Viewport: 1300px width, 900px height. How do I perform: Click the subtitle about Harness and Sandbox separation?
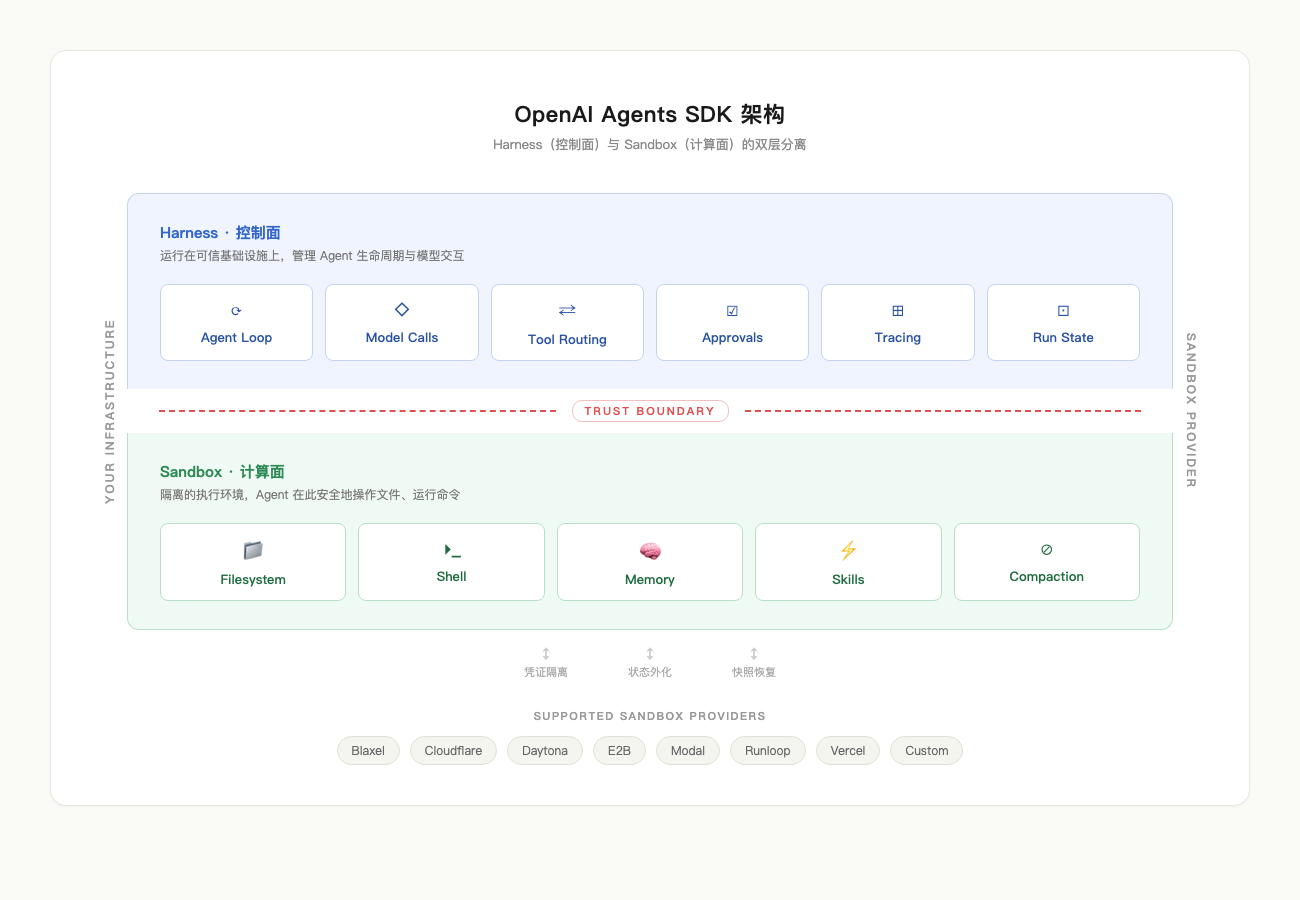click(x=650, y=145)
